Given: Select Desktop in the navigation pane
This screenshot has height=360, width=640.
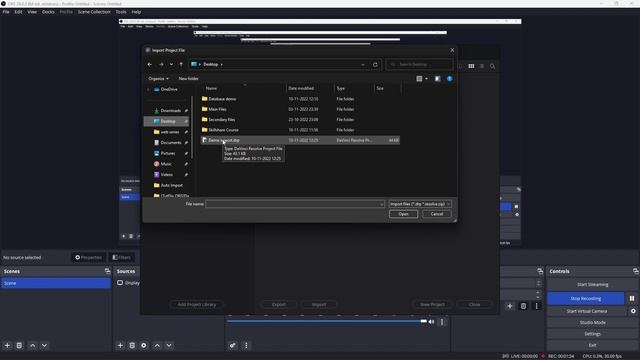Looking at the screenshot, I should coord(166,121).
